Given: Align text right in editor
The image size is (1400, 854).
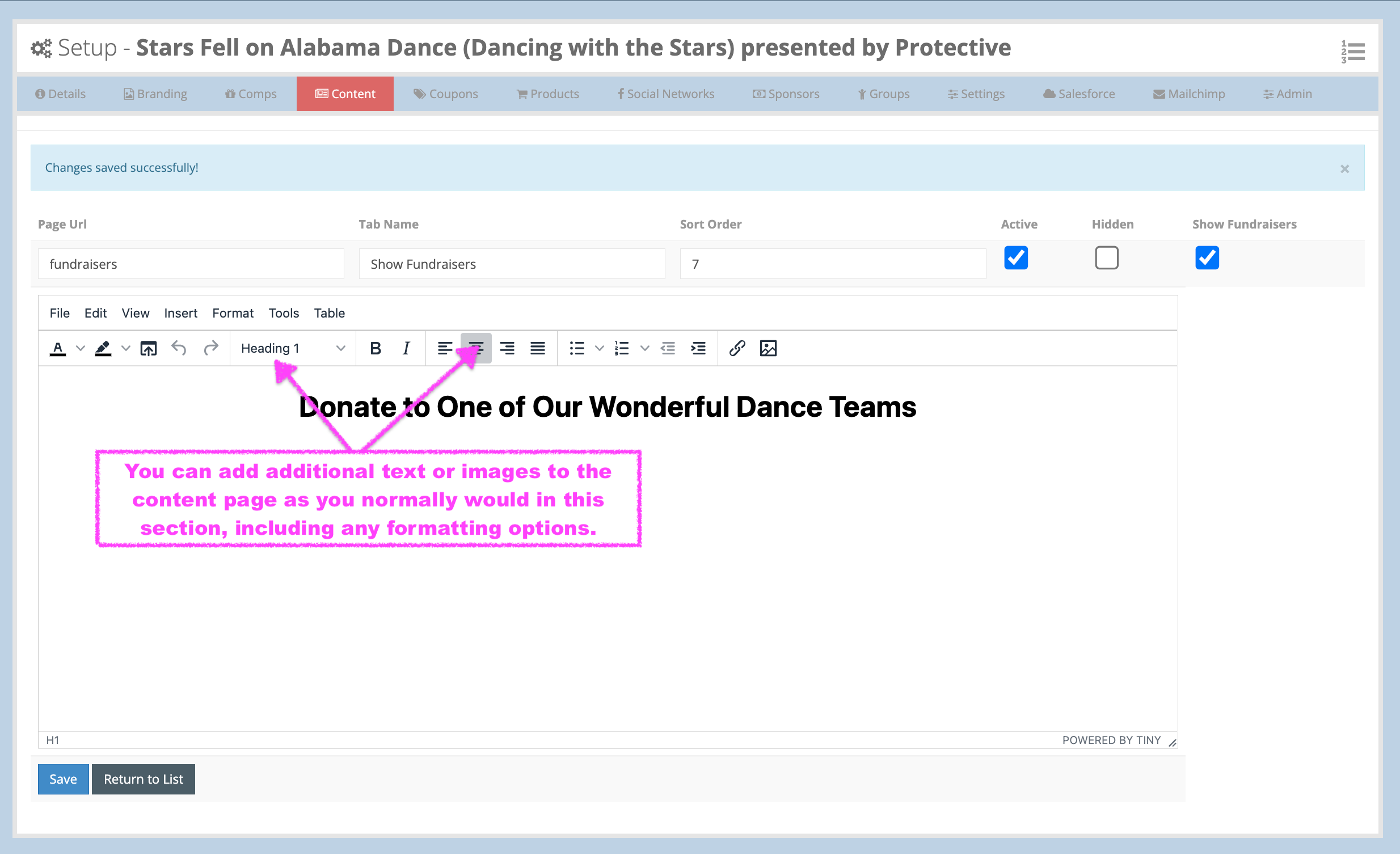Looking at the screenshot, I should tap(507, 348).
